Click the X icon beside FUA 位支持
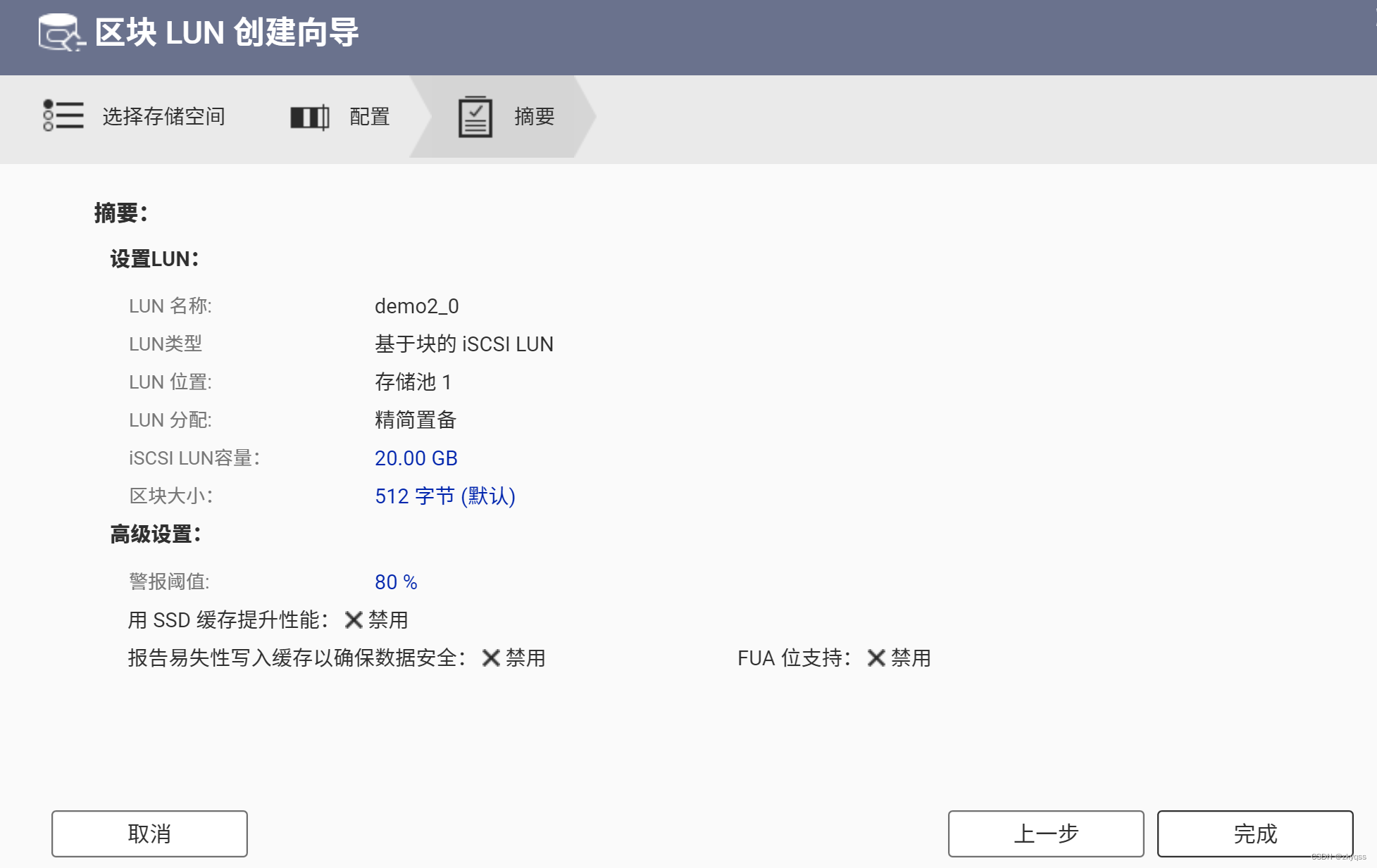Screen dimensions: 1377x868 click(x=876, y=658)
